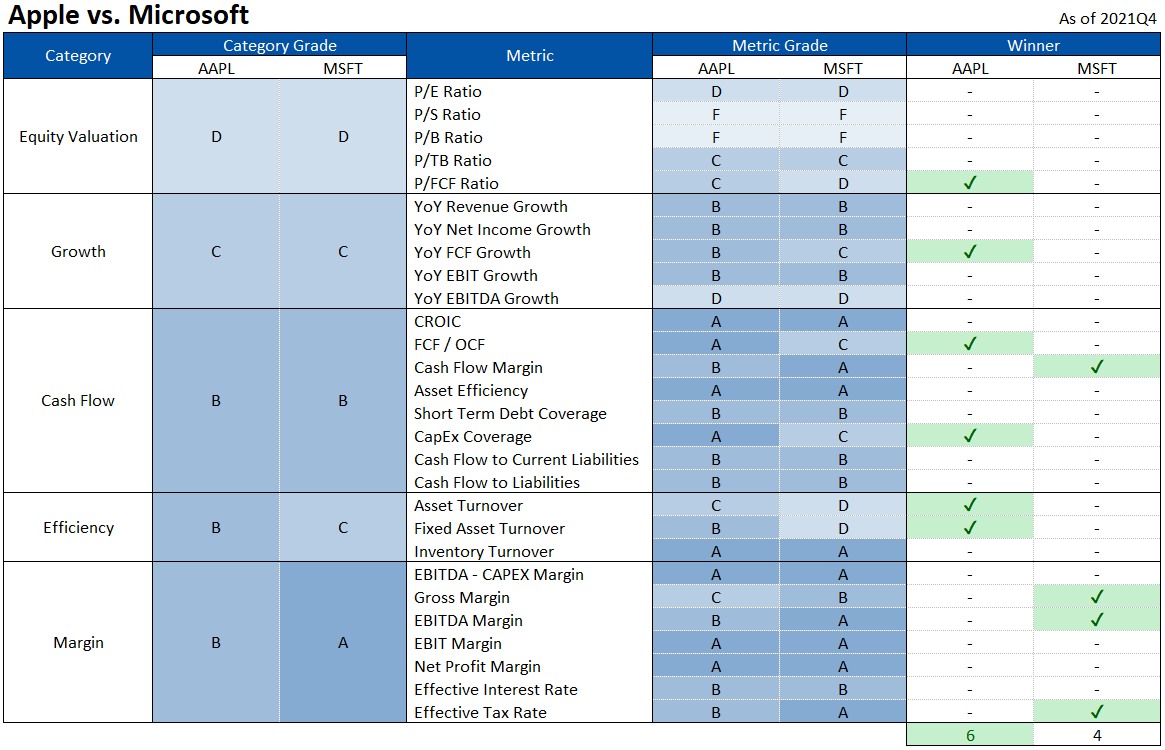The width and height of the screenshot is (1165, 750).
Task: Select the Margin category cell
Action: click(78, 643)
